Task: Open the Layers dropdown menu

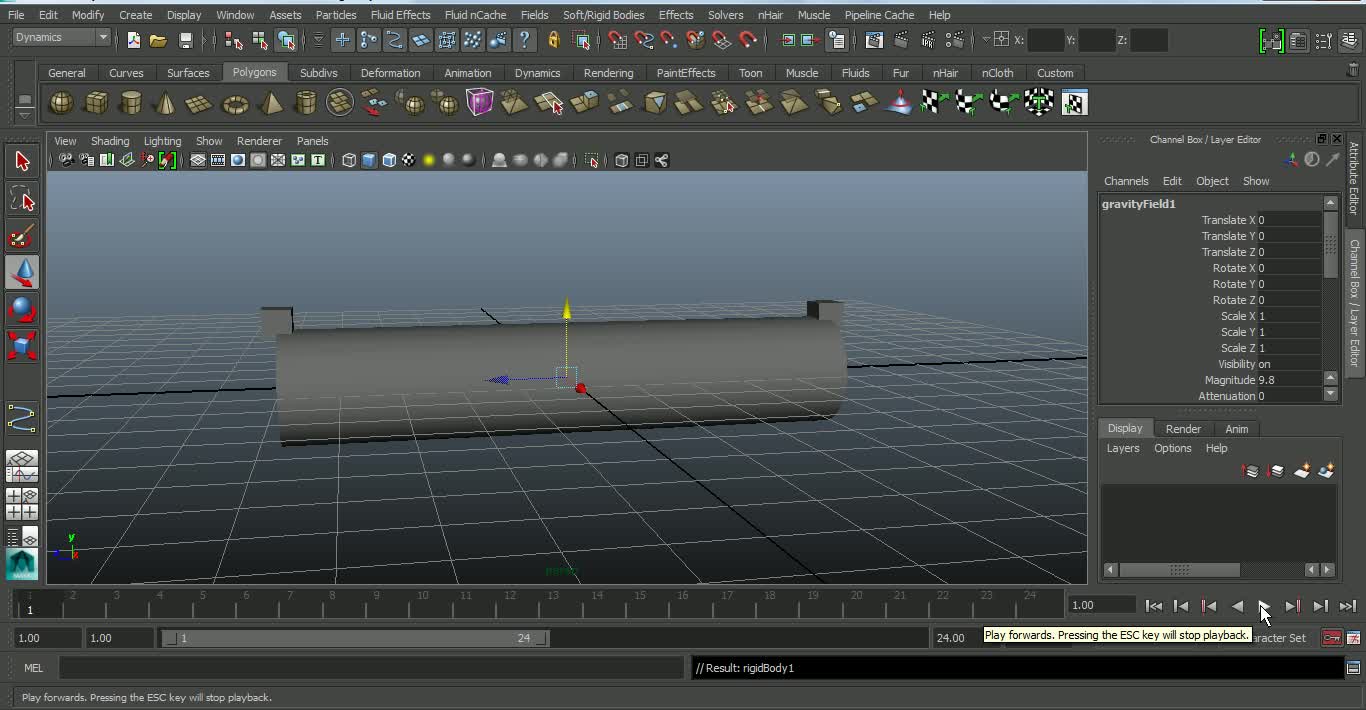Action: 1123,448
